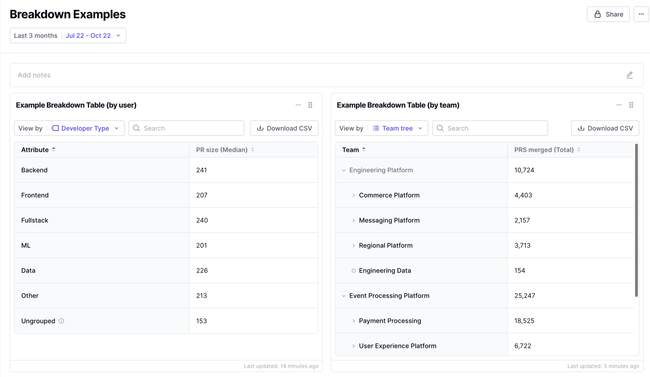Click the Share button
Viewport: 650px width, 377px height.
pyautogui.click(x=608, y=14)
